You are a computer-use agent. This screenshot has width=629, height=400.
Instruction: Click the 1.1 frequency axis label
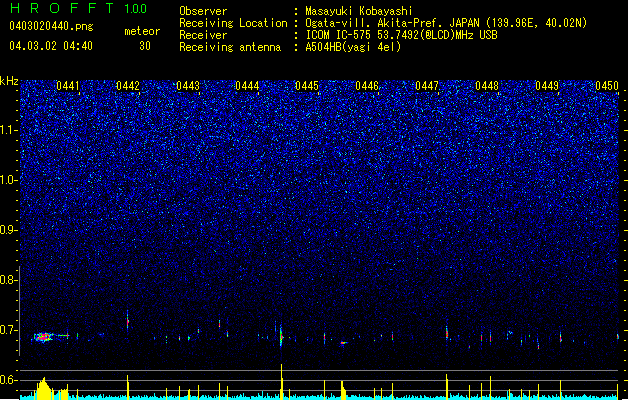click(9, 130)
